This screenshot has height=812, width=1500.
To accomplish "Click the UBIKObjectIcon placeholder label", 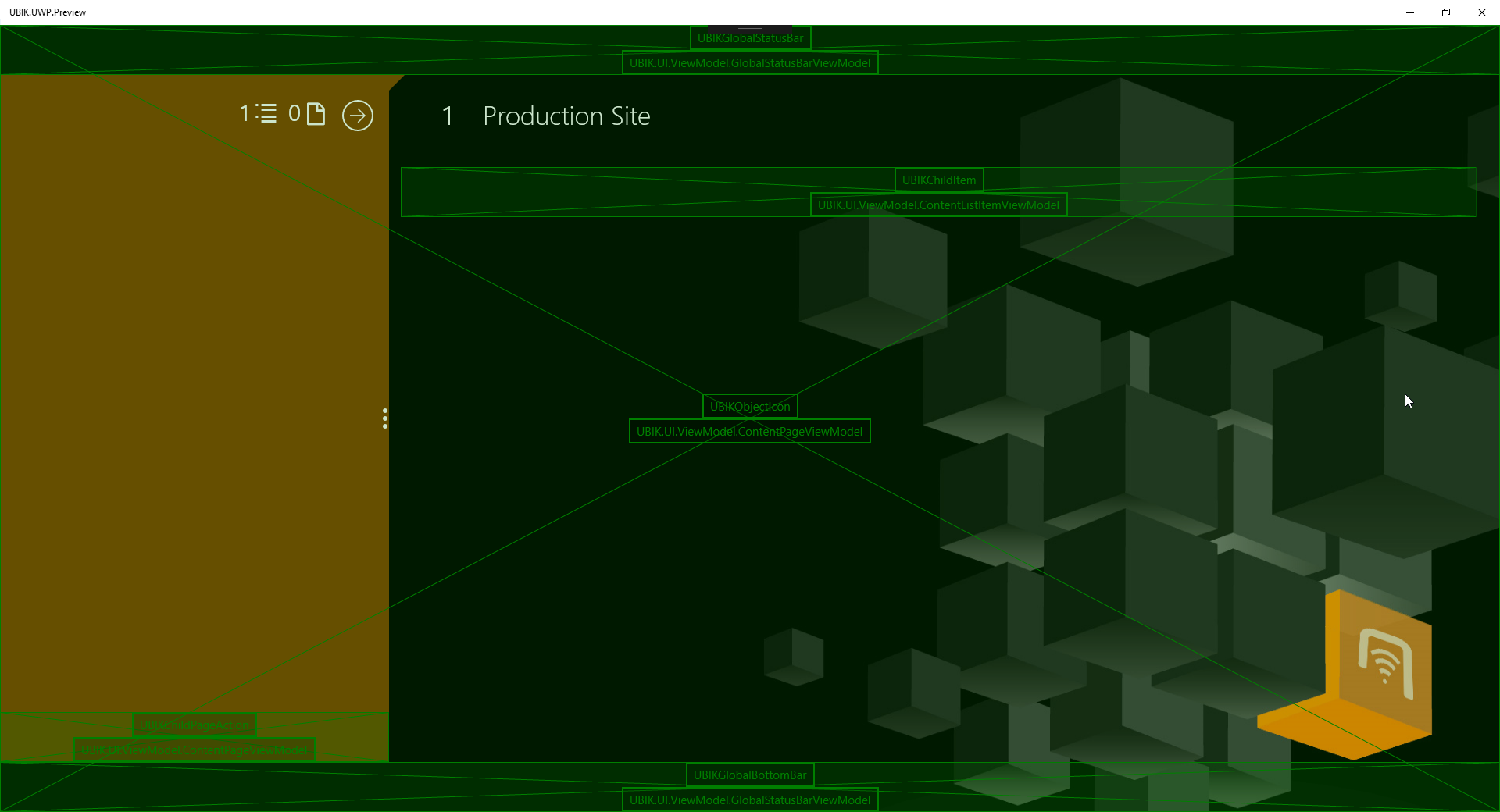I will click(x=750, y=407).
